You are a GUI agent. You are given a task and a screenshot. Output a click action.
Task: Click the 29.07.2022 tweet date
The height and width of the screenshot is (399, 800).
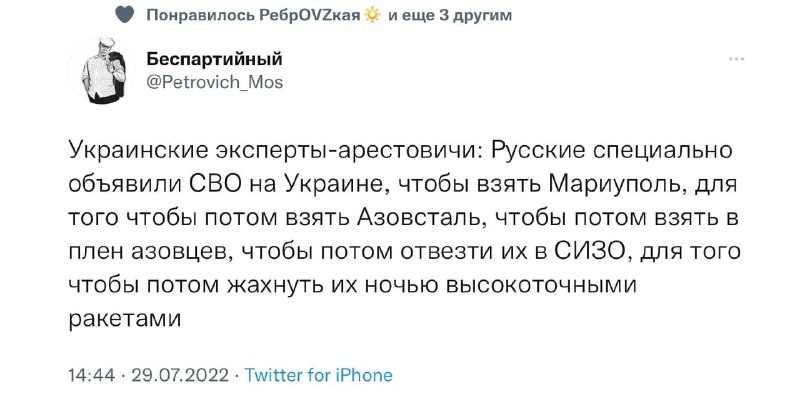coord(180,376)
